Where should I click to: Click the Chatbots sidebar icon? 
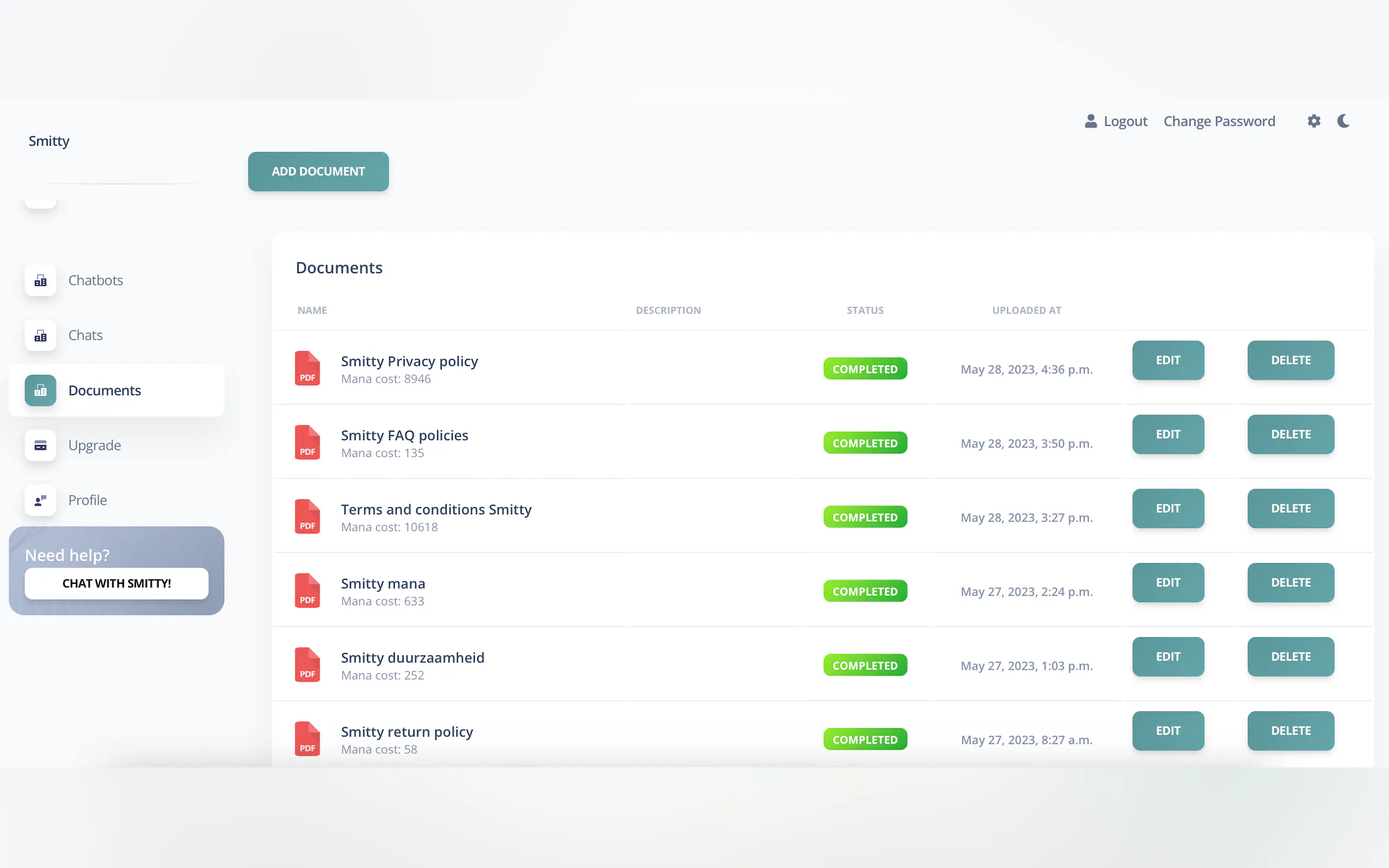(x=40, y=280)
